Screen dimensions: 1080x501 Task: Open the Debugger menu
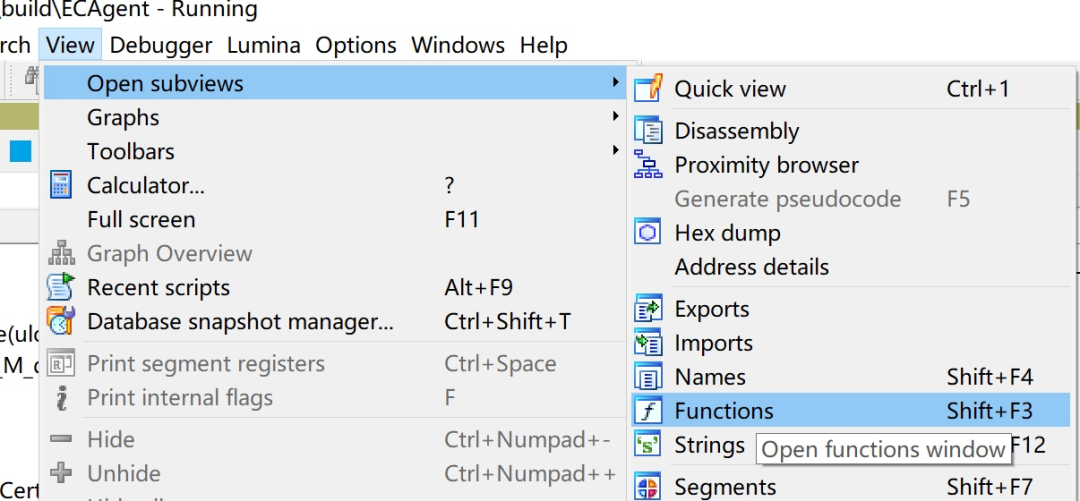coord(161,45)
